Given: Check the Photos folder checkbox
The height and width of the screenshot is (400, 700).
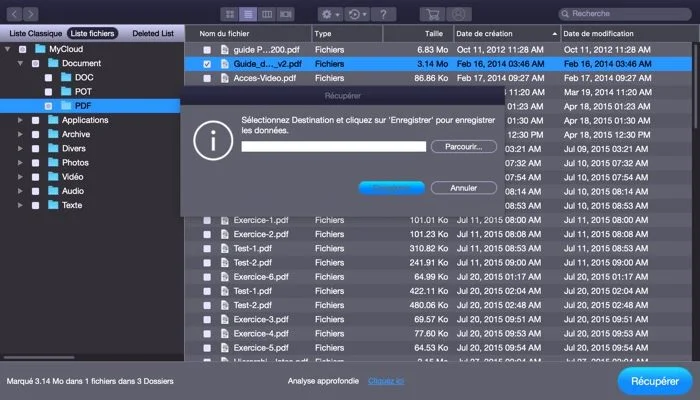Looking at the screenshot, I should tap(36, 163).
